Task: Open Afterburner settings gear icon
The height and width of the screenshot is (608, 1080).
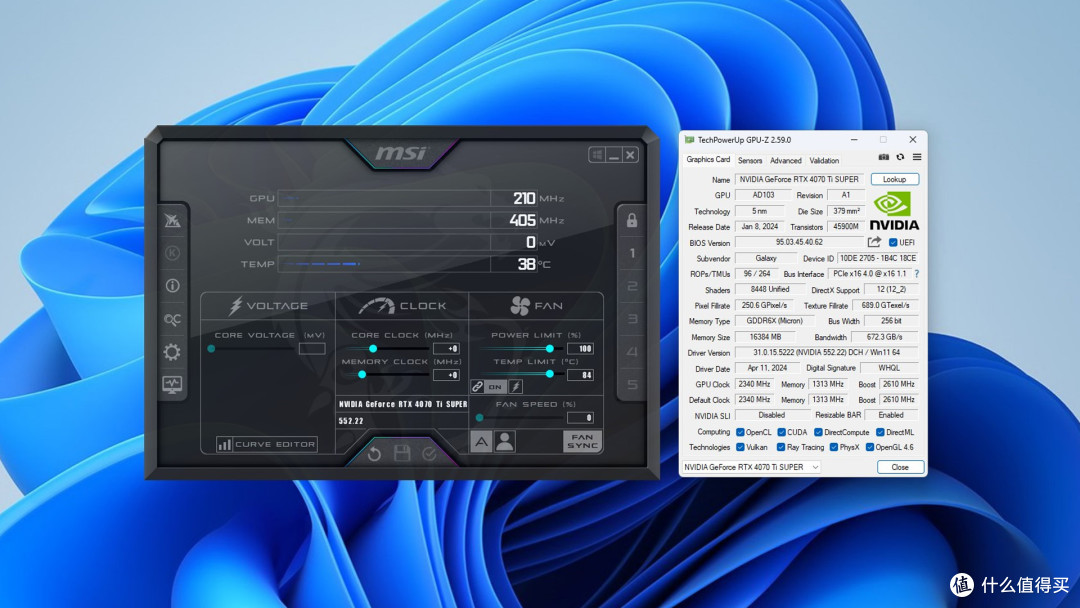Action: click(172, 352)
